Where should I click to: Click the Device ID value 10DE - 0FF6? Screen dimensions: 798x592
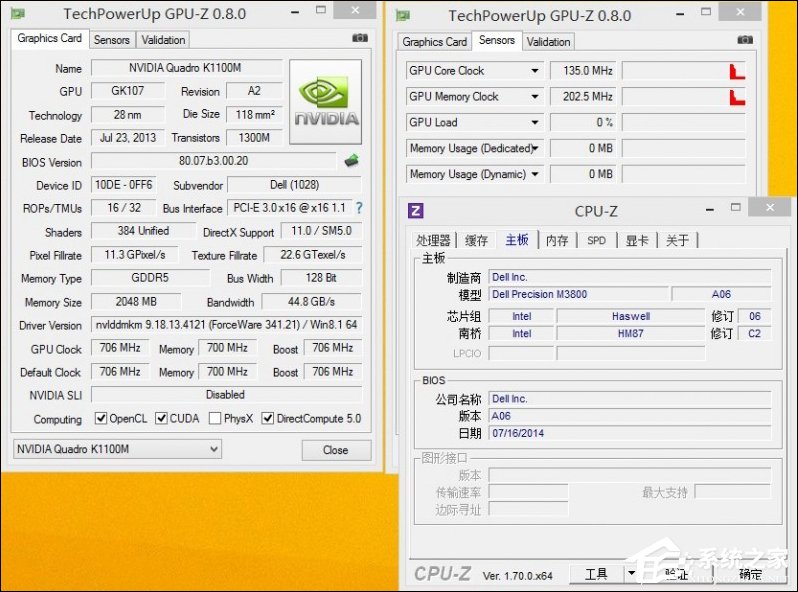pos(124,185)
